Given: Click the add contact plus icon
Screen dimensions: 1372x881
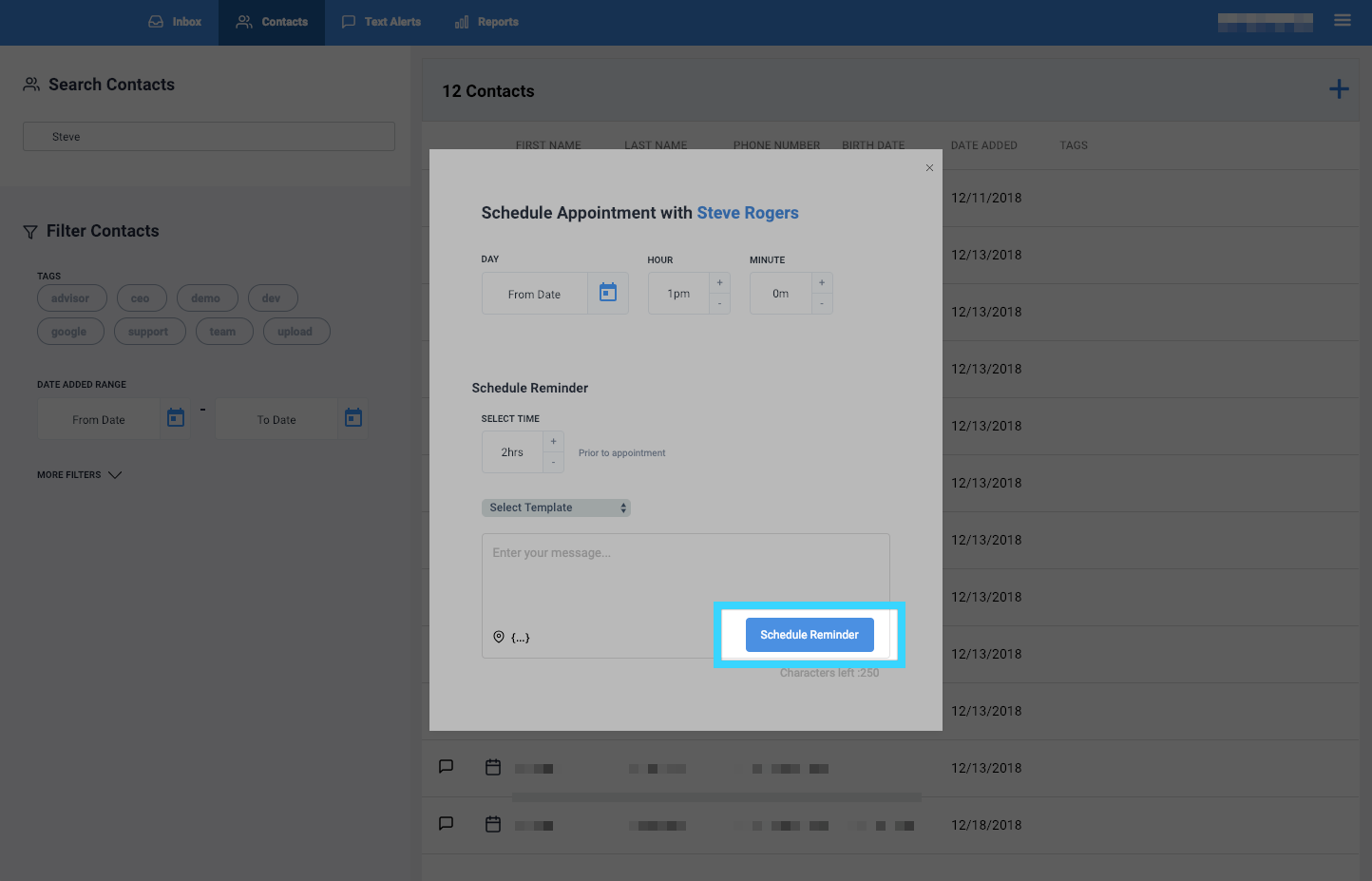Looking at the screenshot, I should [x=1339, y=89].
